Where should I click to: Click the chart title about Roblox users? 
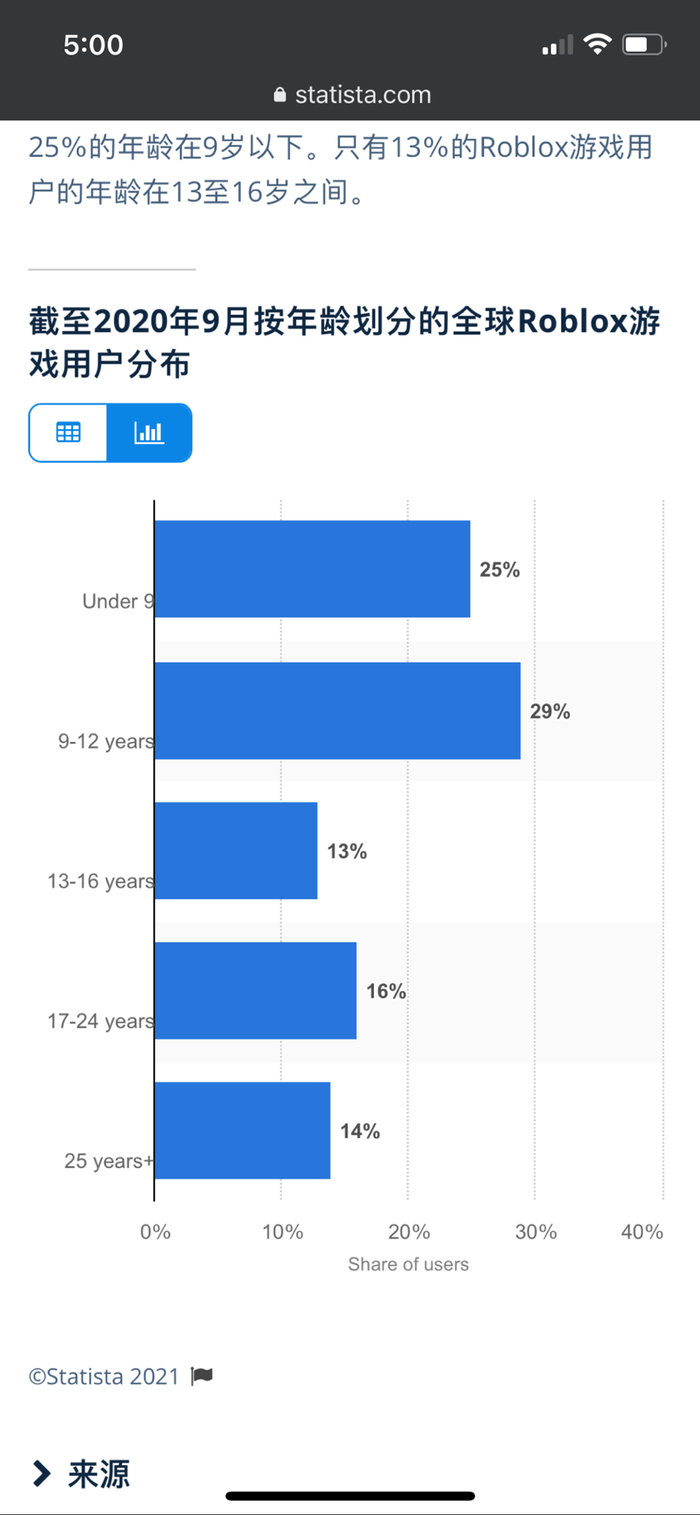345,343
